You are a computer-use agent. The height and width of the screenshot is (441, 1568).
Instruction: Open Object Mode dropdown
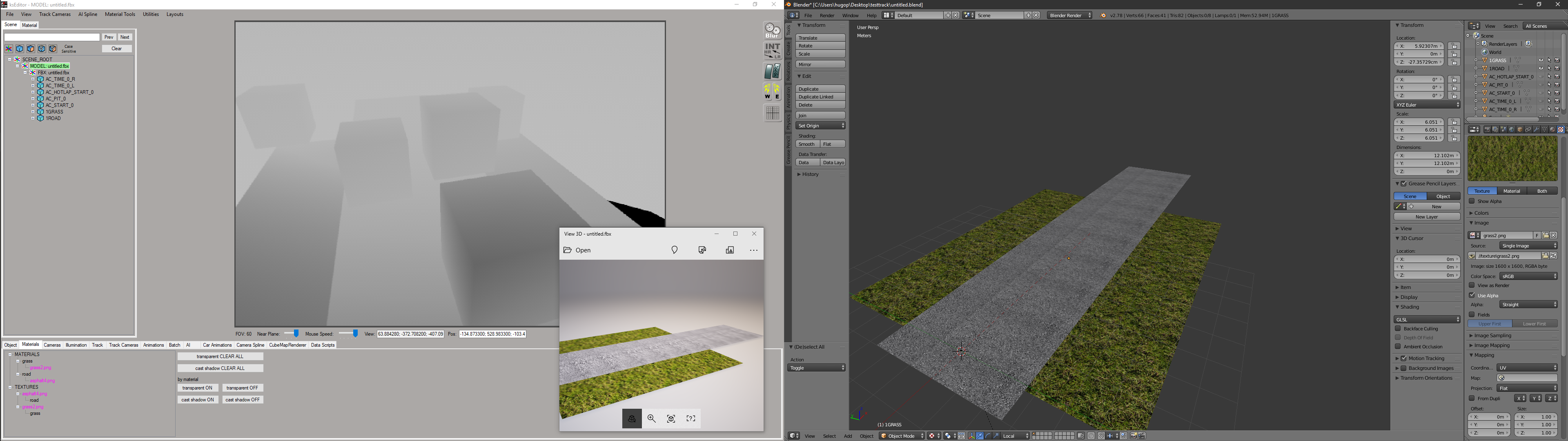click(902, 436)
